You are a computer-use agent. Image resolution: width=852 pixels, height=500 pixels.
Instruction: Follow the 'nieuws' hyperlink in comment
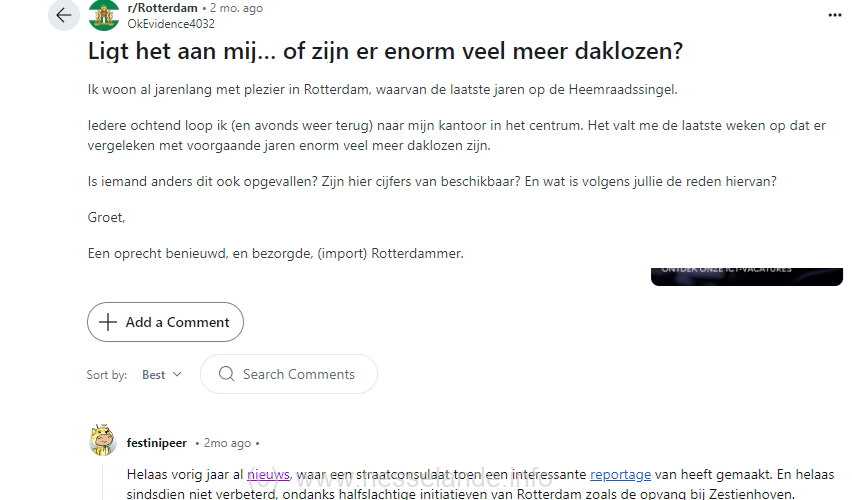pos(268,474)
